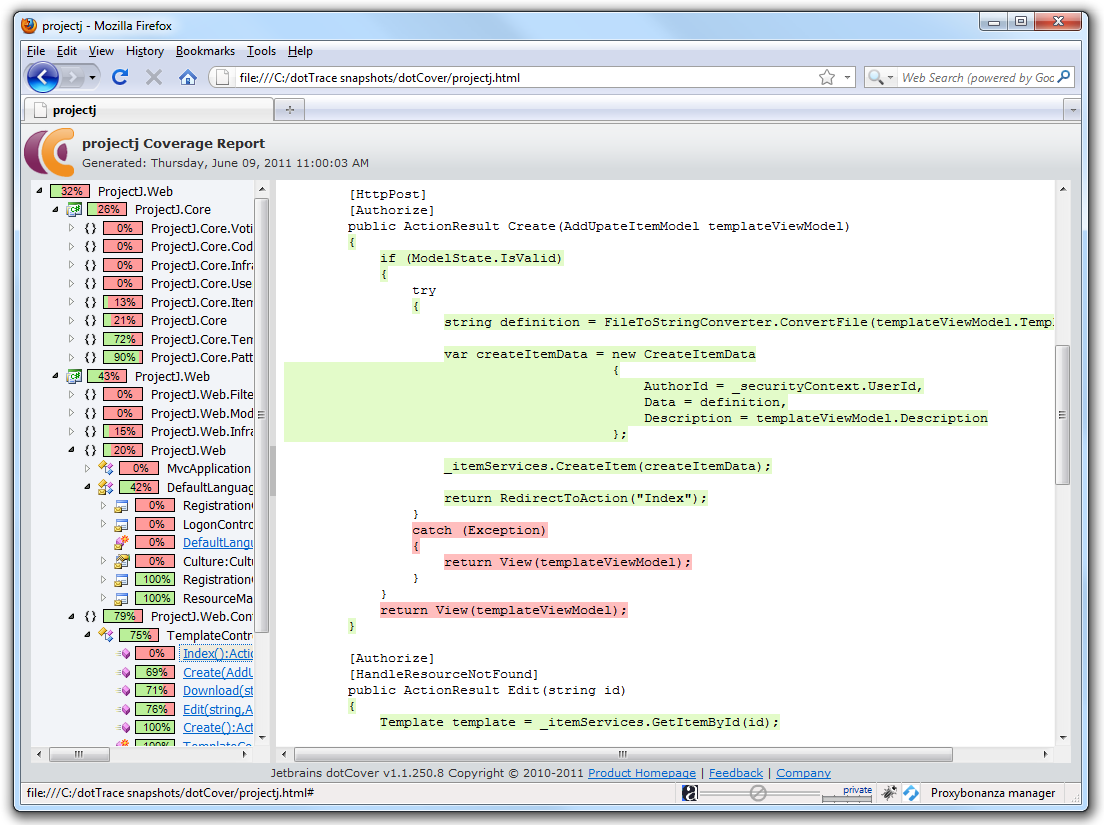Screen dimensions: 1104x825
Task: Open new tab with the plus button
Action: coord(290,110)
